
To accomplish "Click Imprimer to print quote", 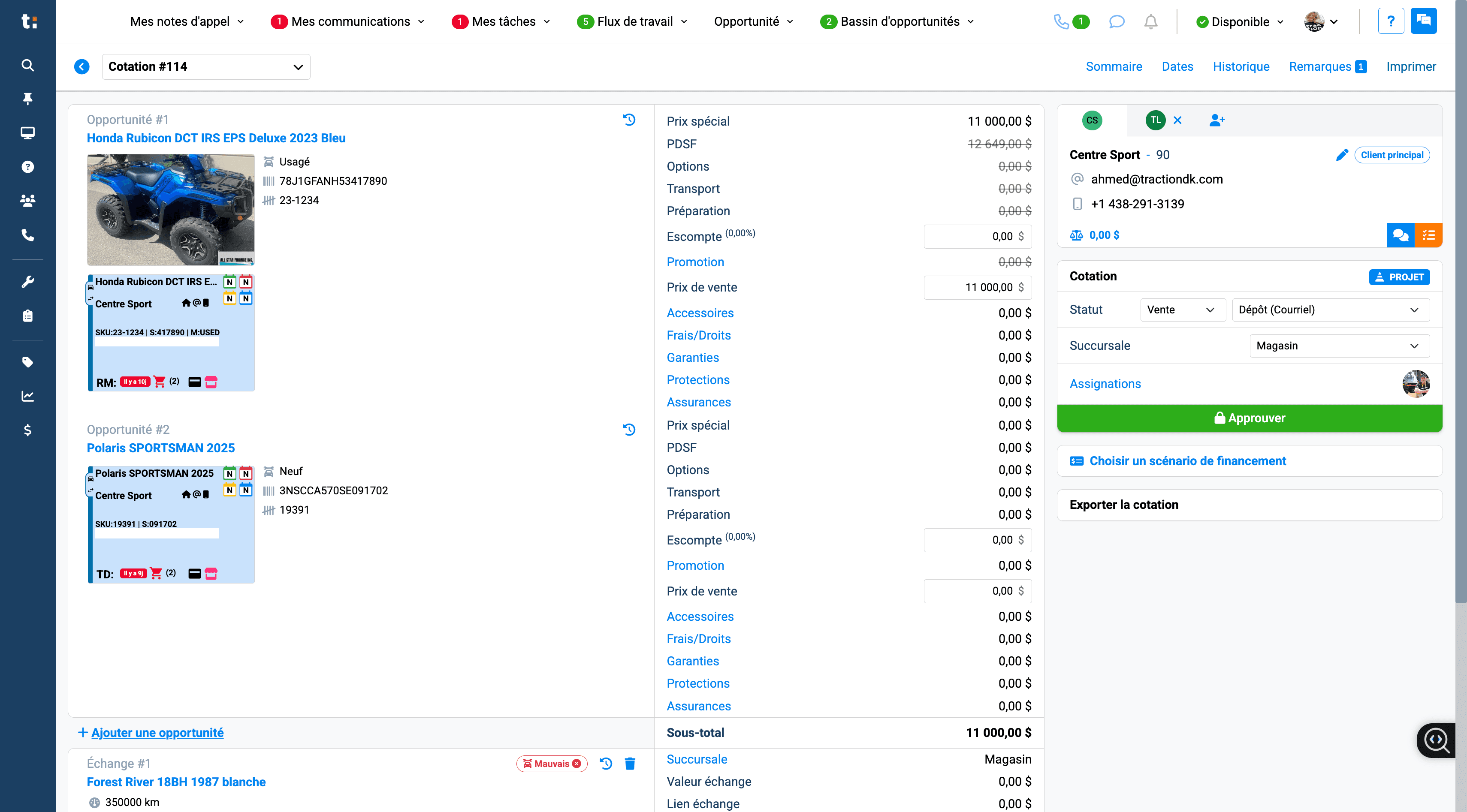I will pos(1411,66).
